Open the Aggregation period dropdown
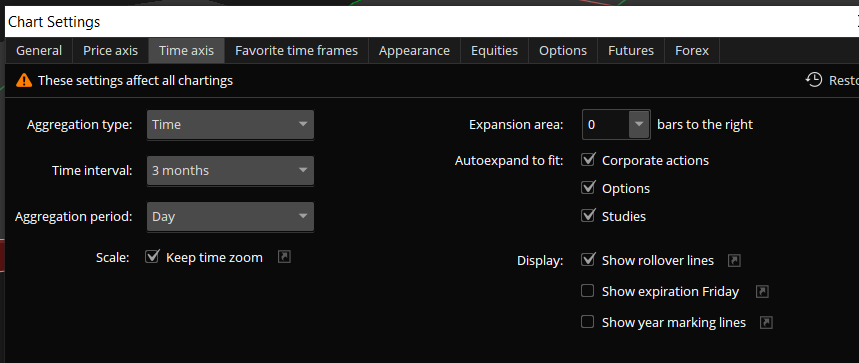Screen dimensions: 859x363 point(230,216)
